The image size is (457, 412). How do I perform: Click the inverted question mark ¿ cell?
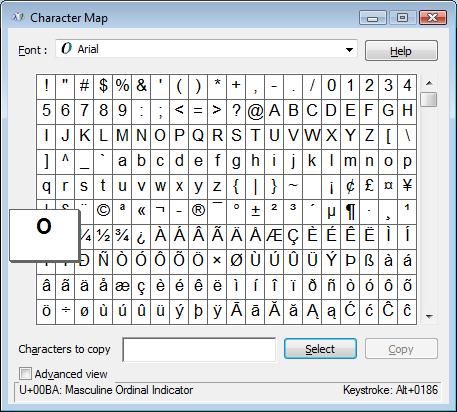point(141,237)
